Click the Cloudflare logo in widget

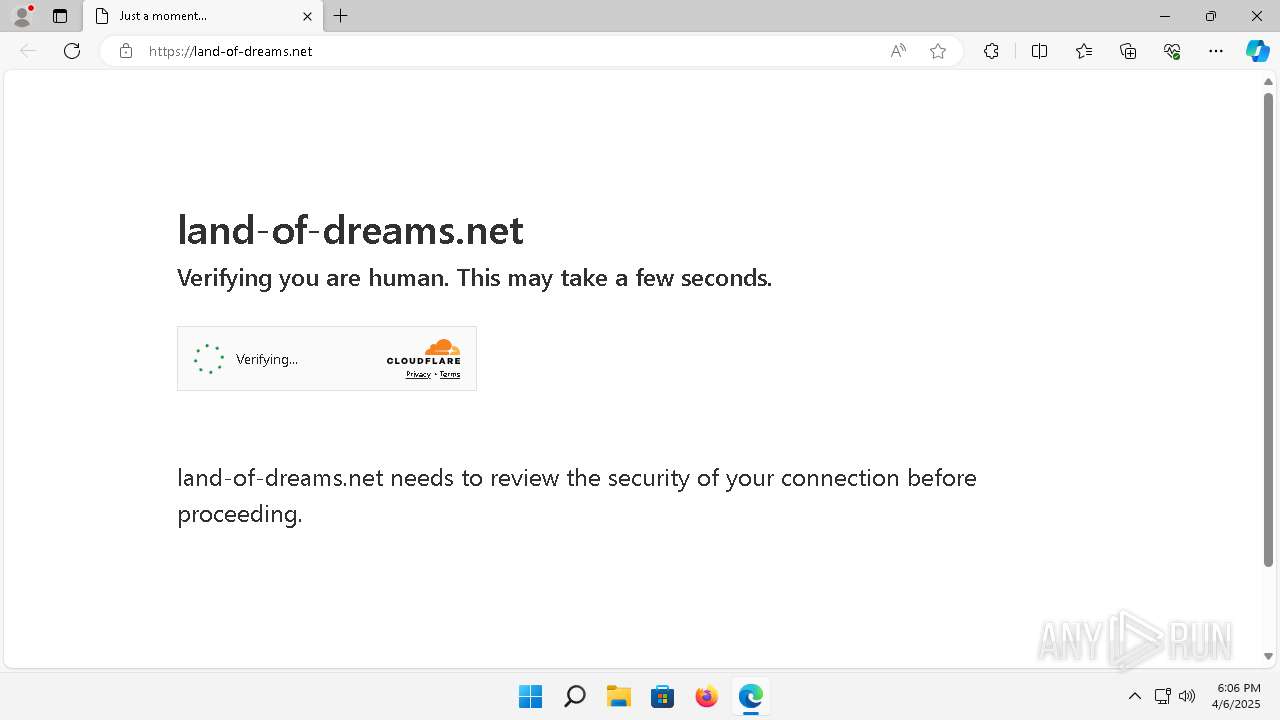[424, 352]
